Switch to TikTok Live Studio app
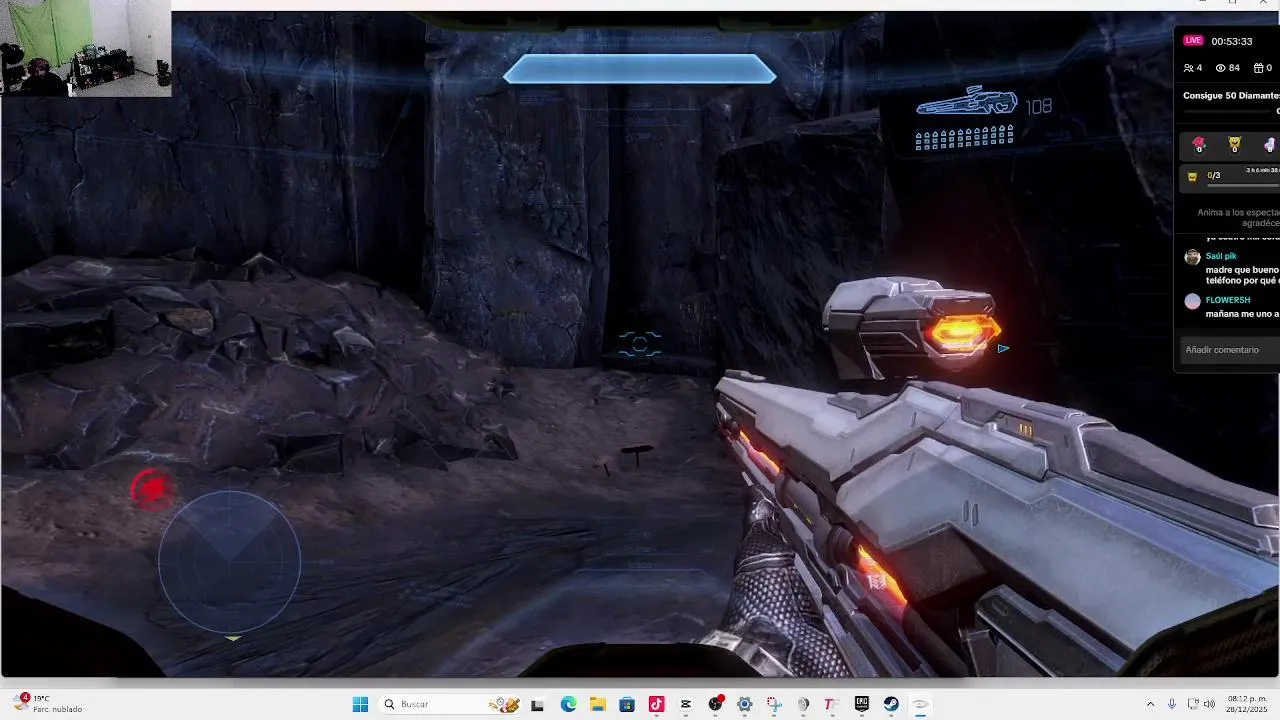1280x720 pixels. pyautogui.click(x=656, y=704)
